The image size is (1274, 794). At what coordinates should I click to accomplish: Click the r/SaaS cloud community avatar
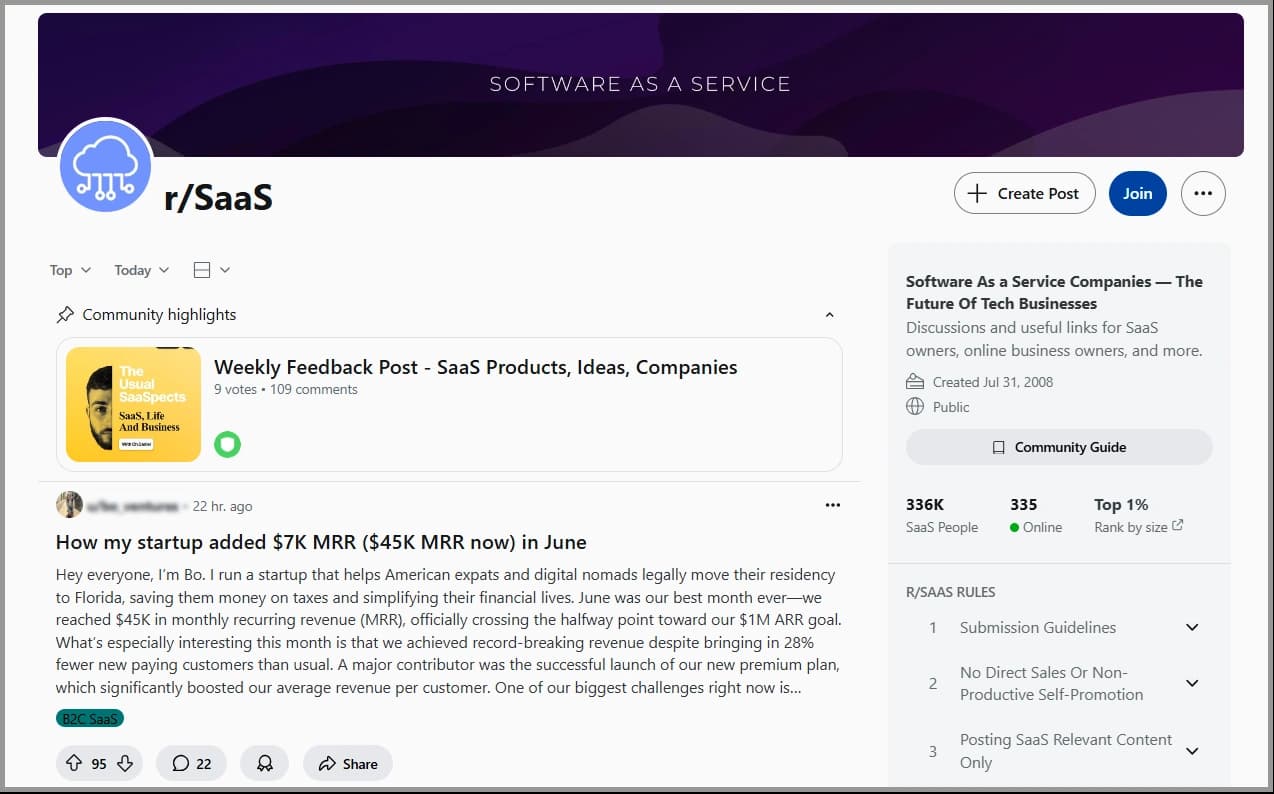click(x=105, y=167)
